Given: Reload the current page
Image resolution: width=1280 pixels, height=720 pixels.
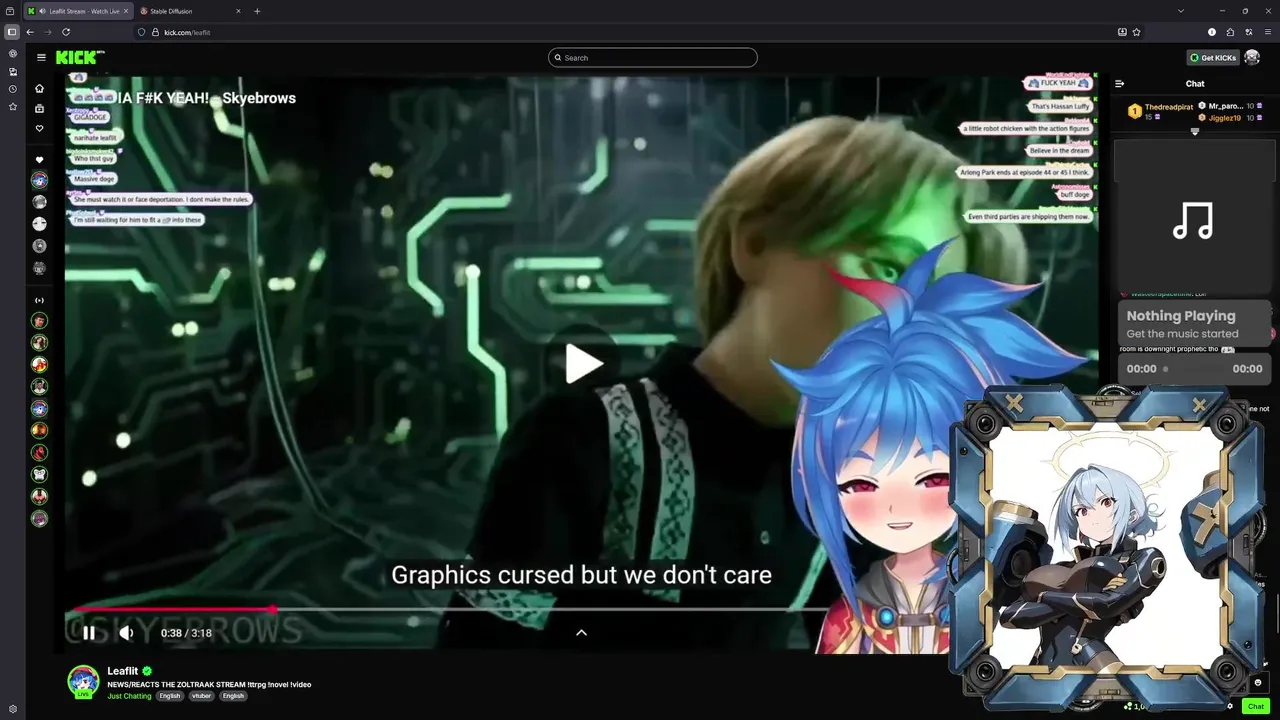Looking at the screenshot, I should click(x=66, y=32).
